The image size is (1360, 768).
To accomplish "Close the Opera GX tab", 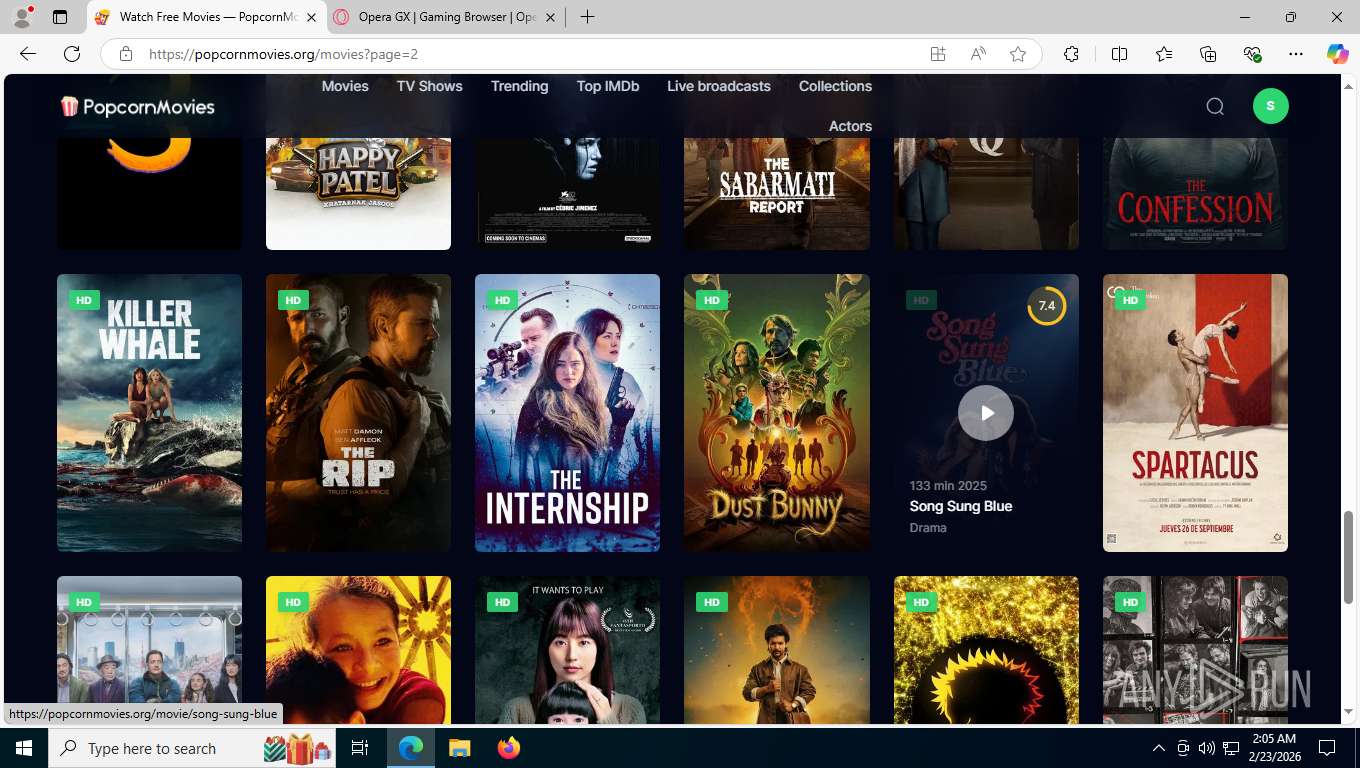I will coord(549,17).
